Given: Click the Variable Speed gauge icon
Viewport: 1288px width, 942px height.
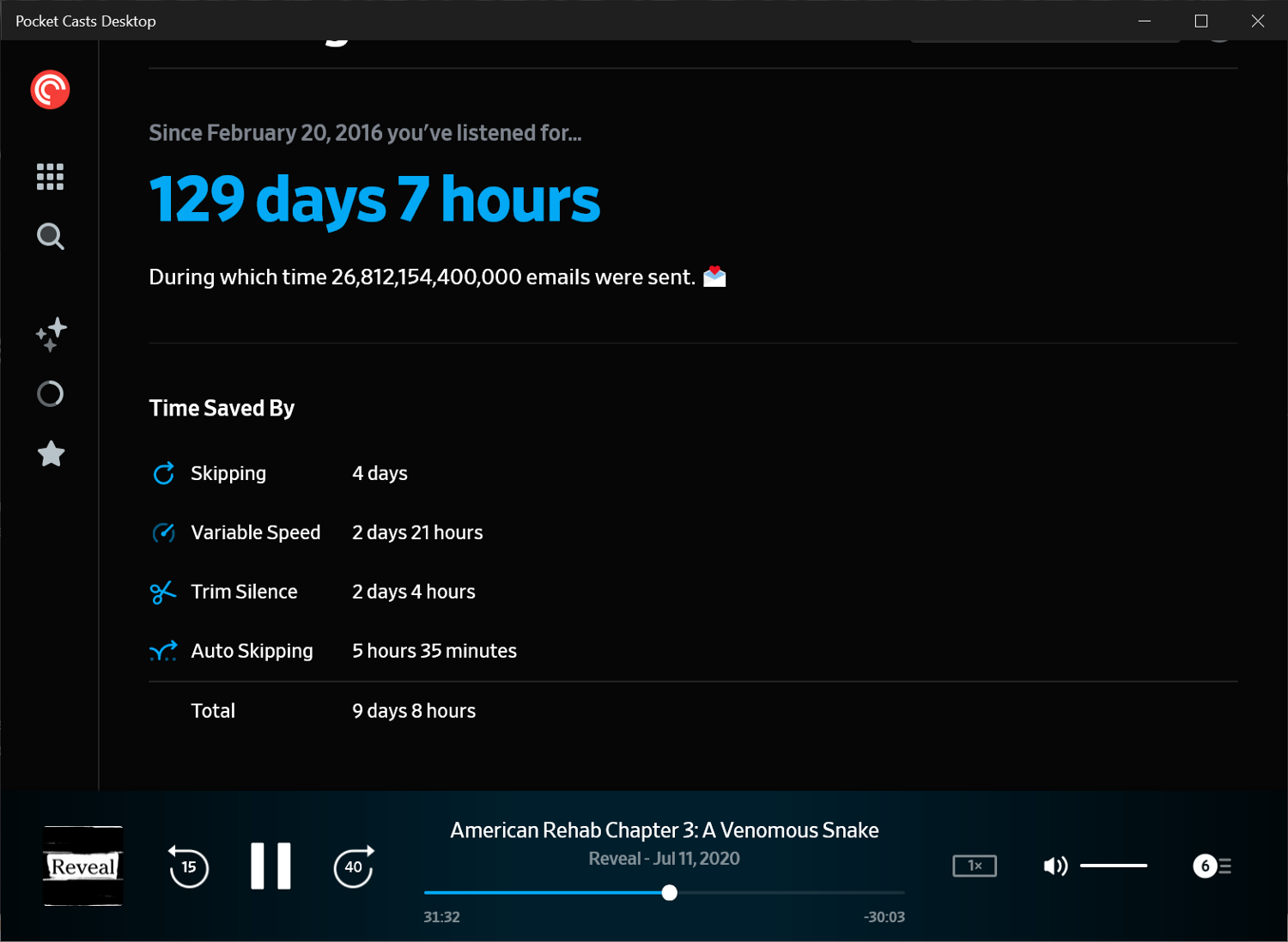Looking at the screenshot, I should (163, 532).
